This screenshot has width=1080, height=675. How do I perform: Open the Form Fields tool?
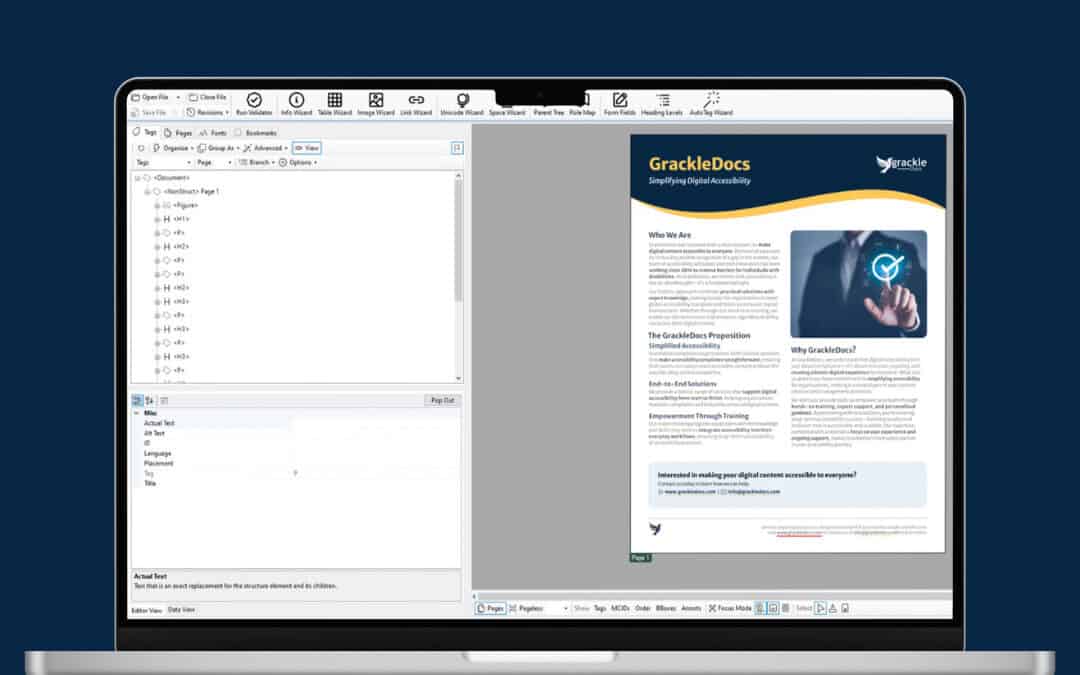[x=619, y=104]
